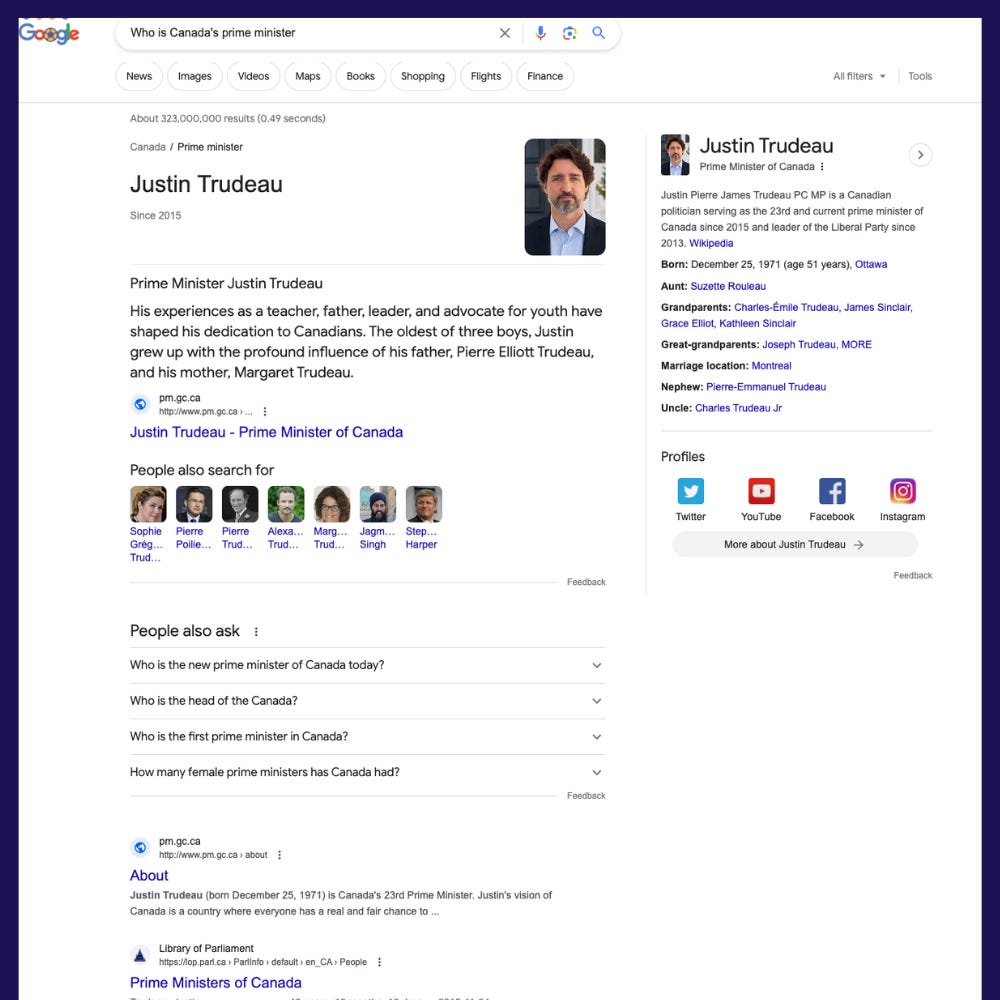
Task: Click Feedback below knowledge panel
Action: (x=913, y=576)
